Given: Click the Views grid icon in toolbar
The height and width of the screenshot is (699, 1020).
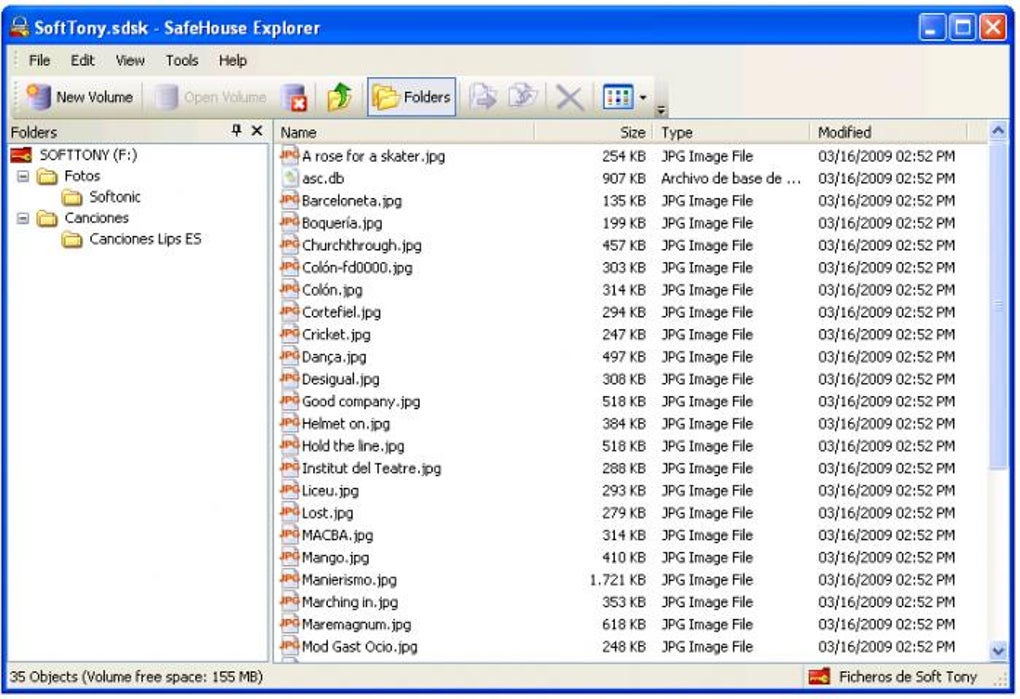Looking at the screenshot, I should coord(617,97).
